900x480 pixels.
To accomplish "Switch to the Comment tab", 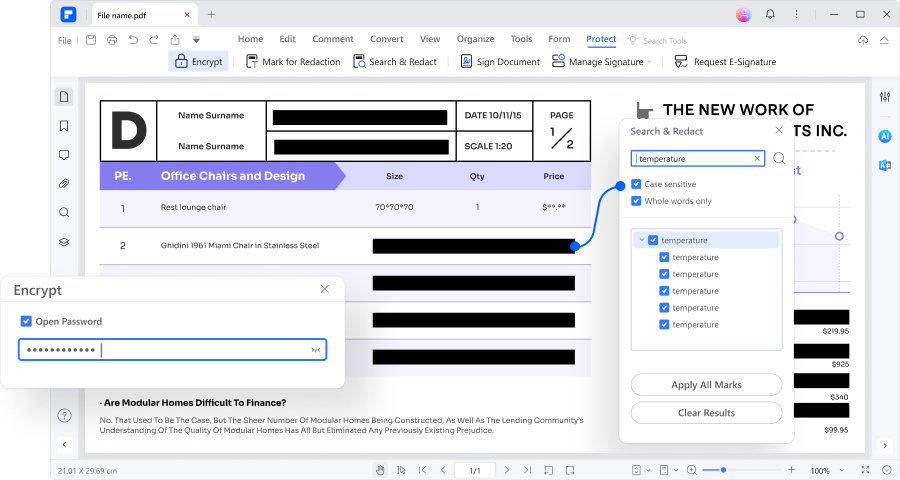I will [x=333, y=39].
